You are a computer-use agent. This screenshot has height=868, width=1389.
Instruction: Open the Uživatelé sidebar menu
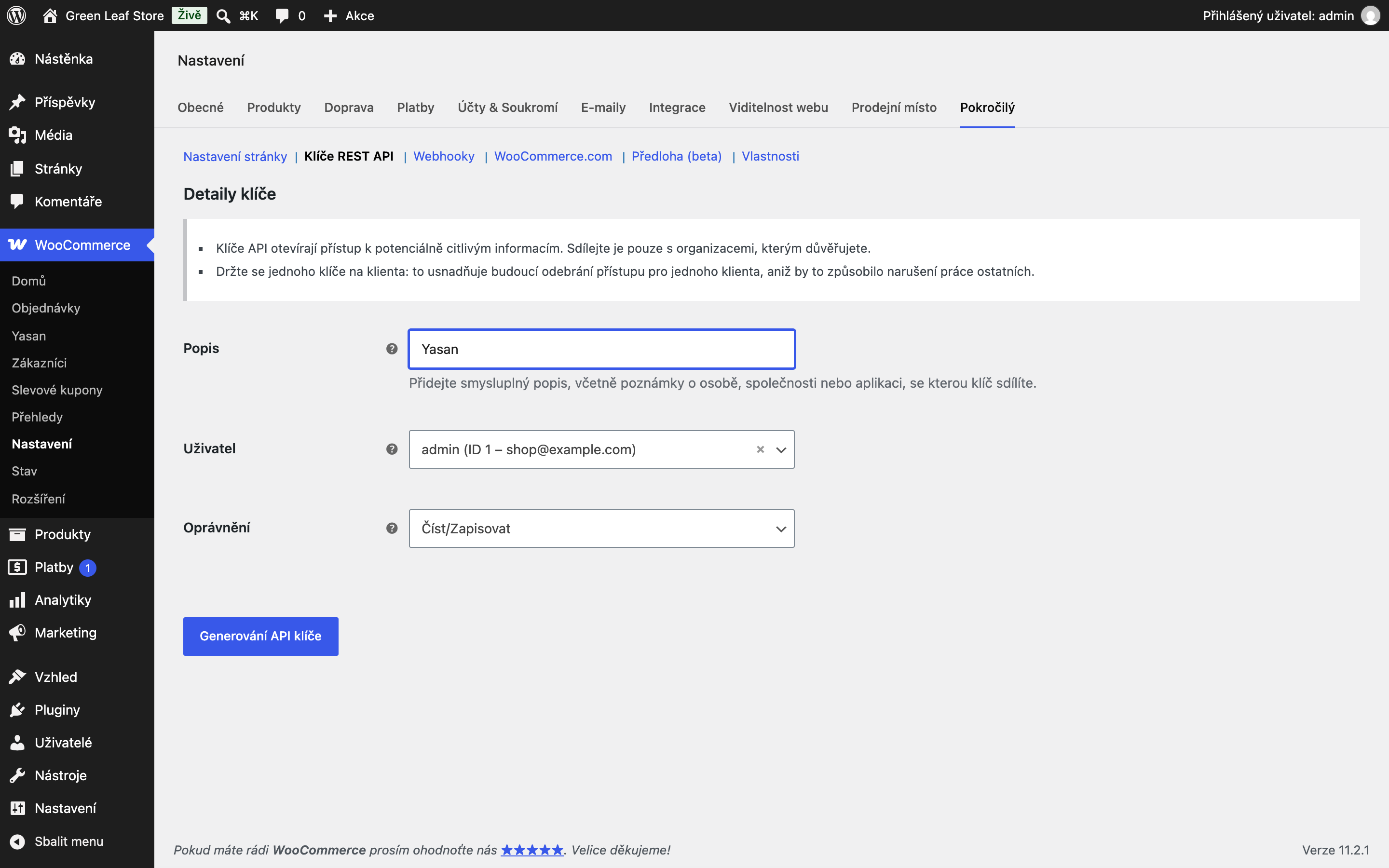tap(77, 742)
